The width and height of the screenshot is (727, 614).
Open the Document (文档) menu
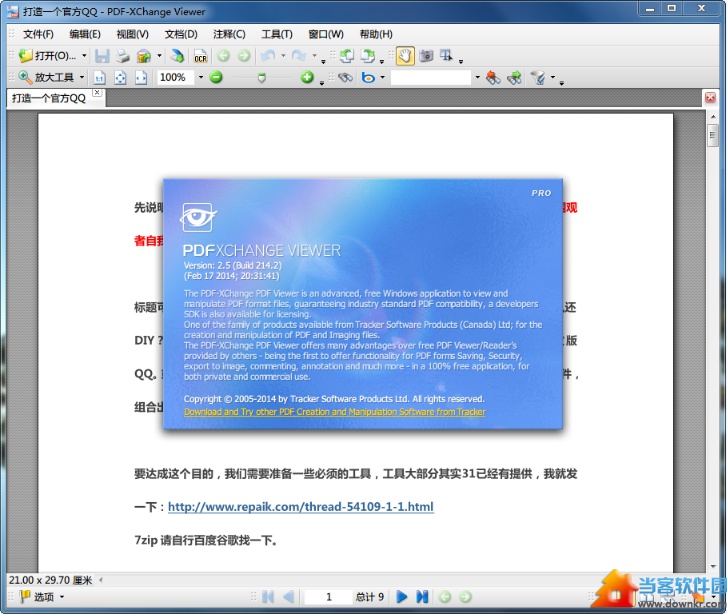click(181, 34)
